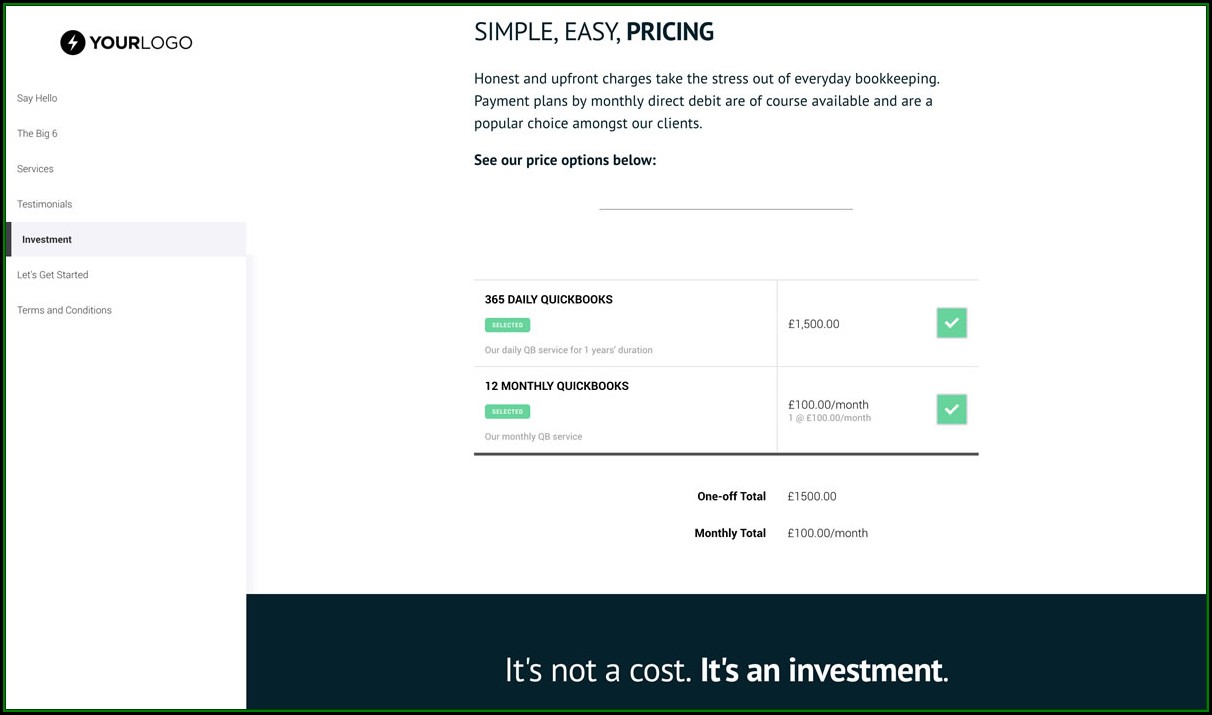Screen dimensions: 1212x715
Task: Toggle the 12 Monthly QuickBooks checkbox
Action: coord(951,409)
